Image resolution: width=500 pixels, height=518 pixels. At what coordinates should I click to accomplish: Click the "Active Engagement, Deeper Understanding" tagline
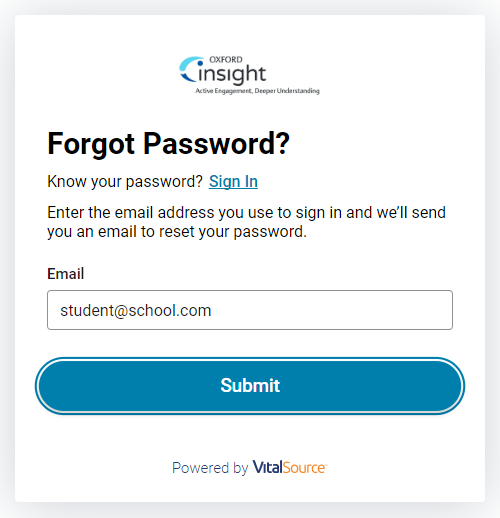click(x=257, y=91)
